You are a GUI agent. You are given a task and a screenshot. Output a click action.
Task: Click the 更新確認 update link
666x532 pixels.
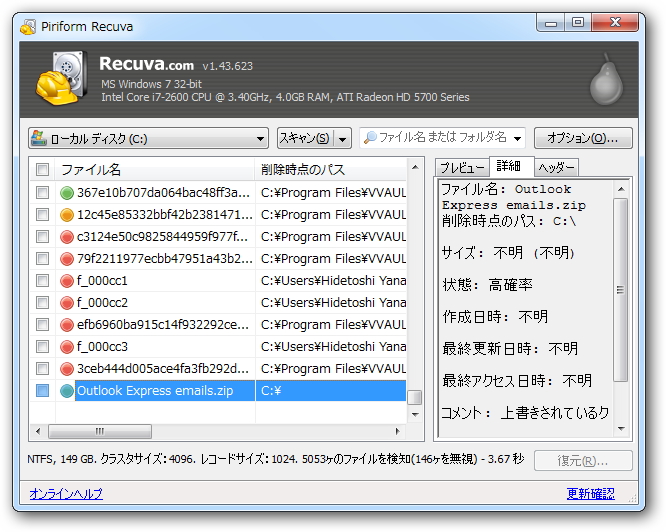(590, 493)
